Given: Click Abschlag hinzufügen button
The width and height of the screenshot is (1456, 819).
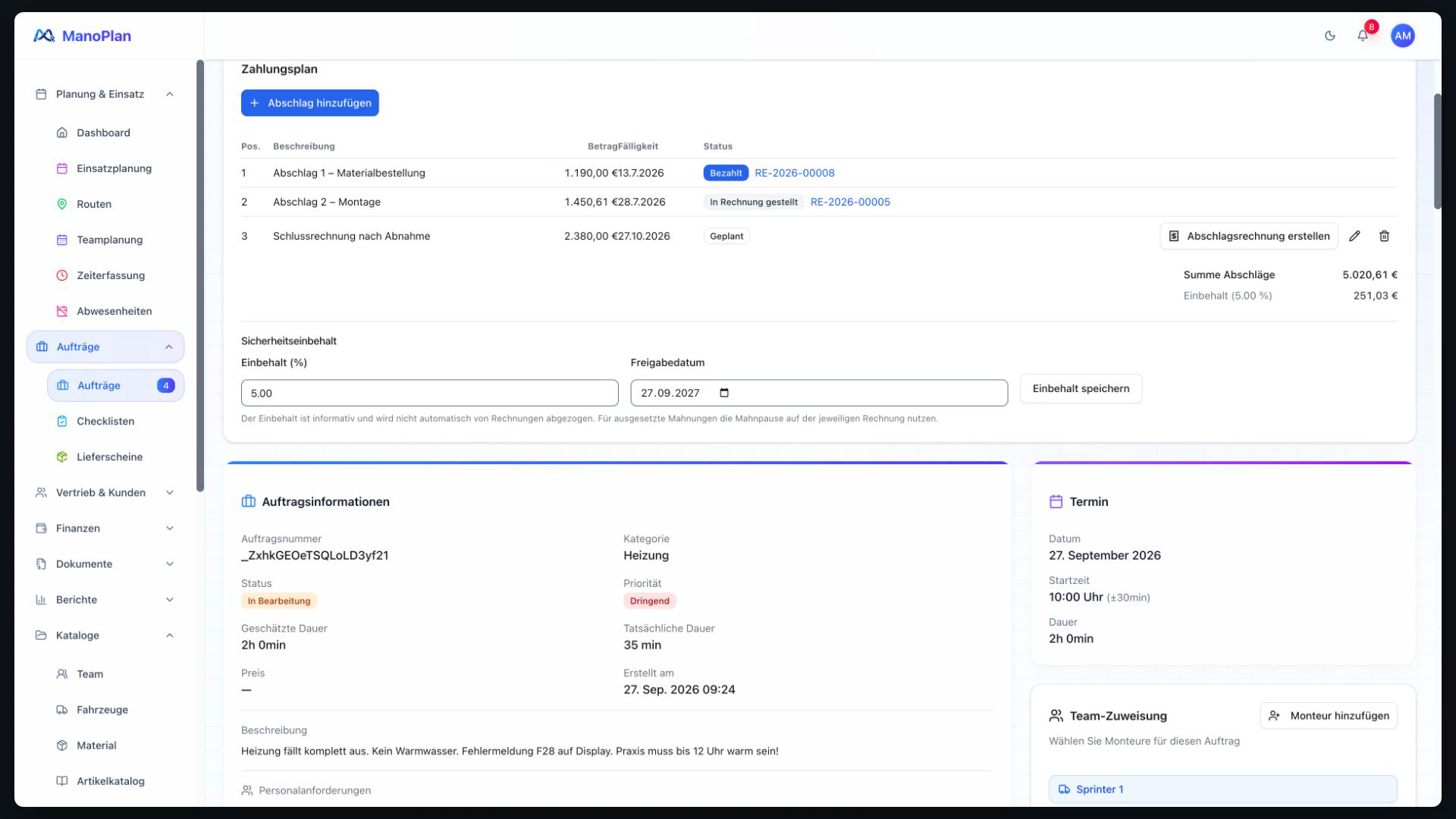Looking at the screenshot, I should coord(309,102).
